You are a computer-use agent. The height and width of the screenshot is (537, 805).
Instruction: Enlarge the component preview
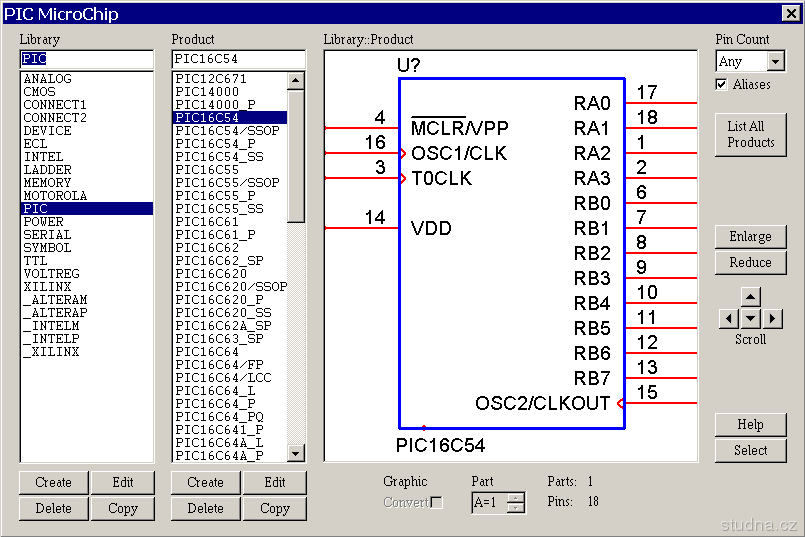(x=751, y=237)
